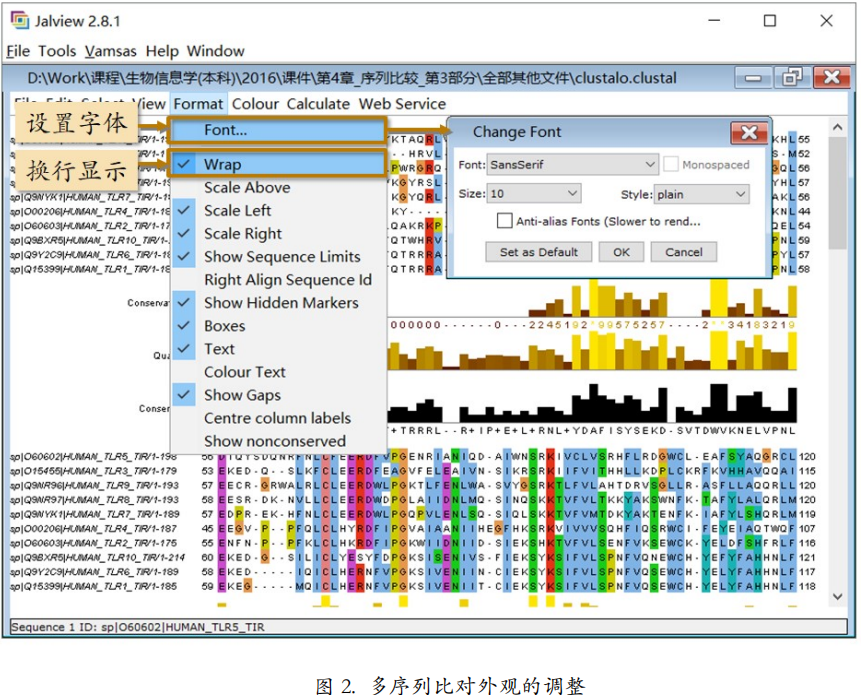Click the consensus sequence text row
862x695 pixels.
pos(592,431)
